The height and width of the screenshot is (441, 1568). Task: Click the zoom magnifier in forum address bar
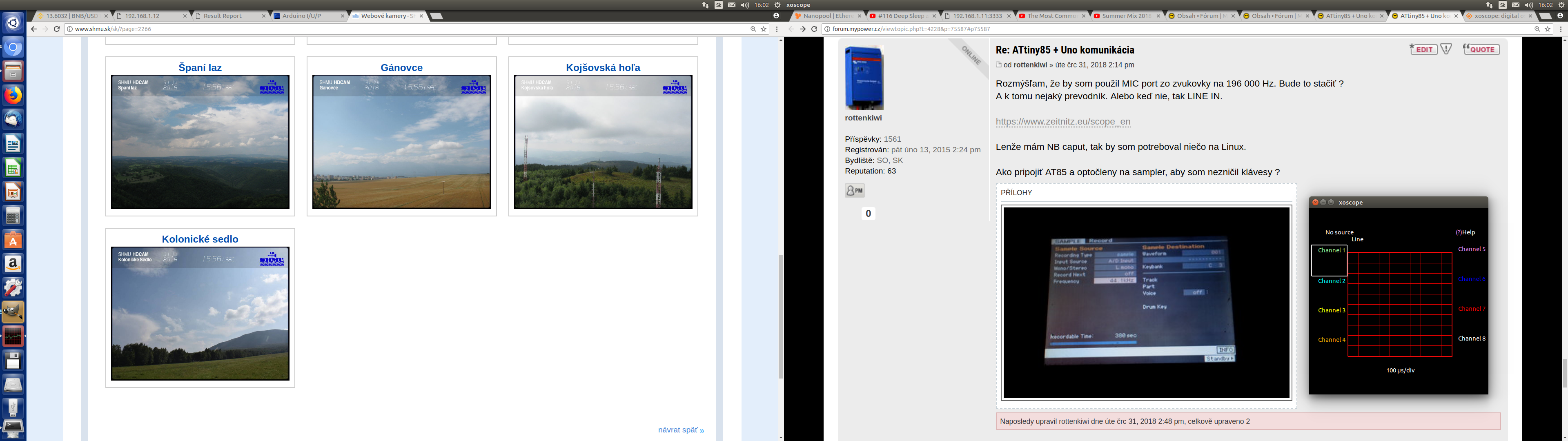1537,29
